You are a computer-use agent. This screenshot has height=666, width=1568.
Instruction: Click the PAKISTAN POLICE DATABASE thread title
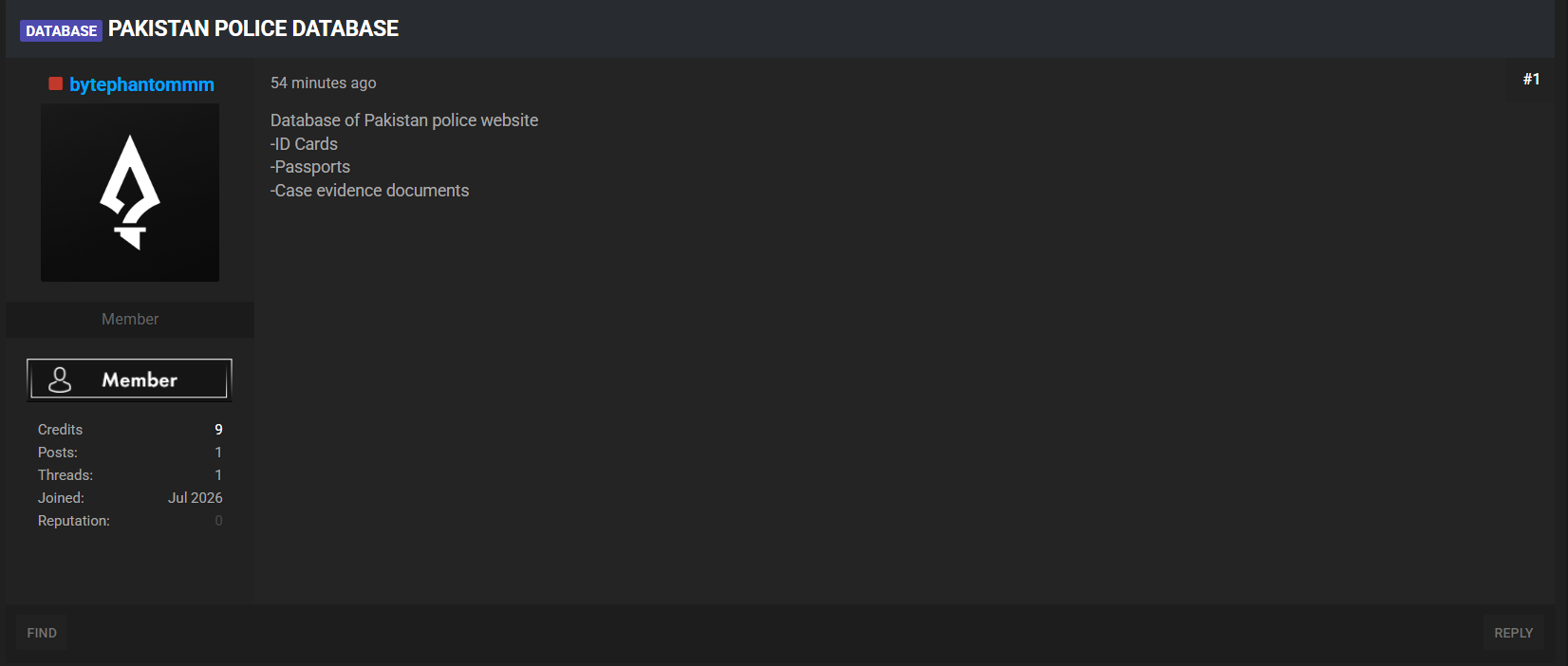coord(253,28)
